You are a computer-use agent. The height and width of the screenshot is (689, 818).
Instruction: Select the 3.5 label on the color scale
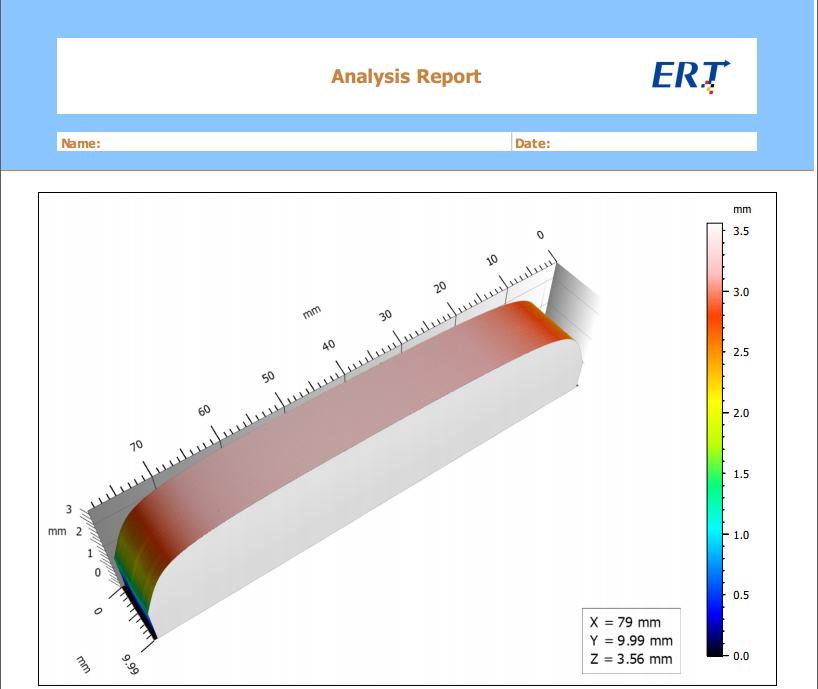coord(742,231)
